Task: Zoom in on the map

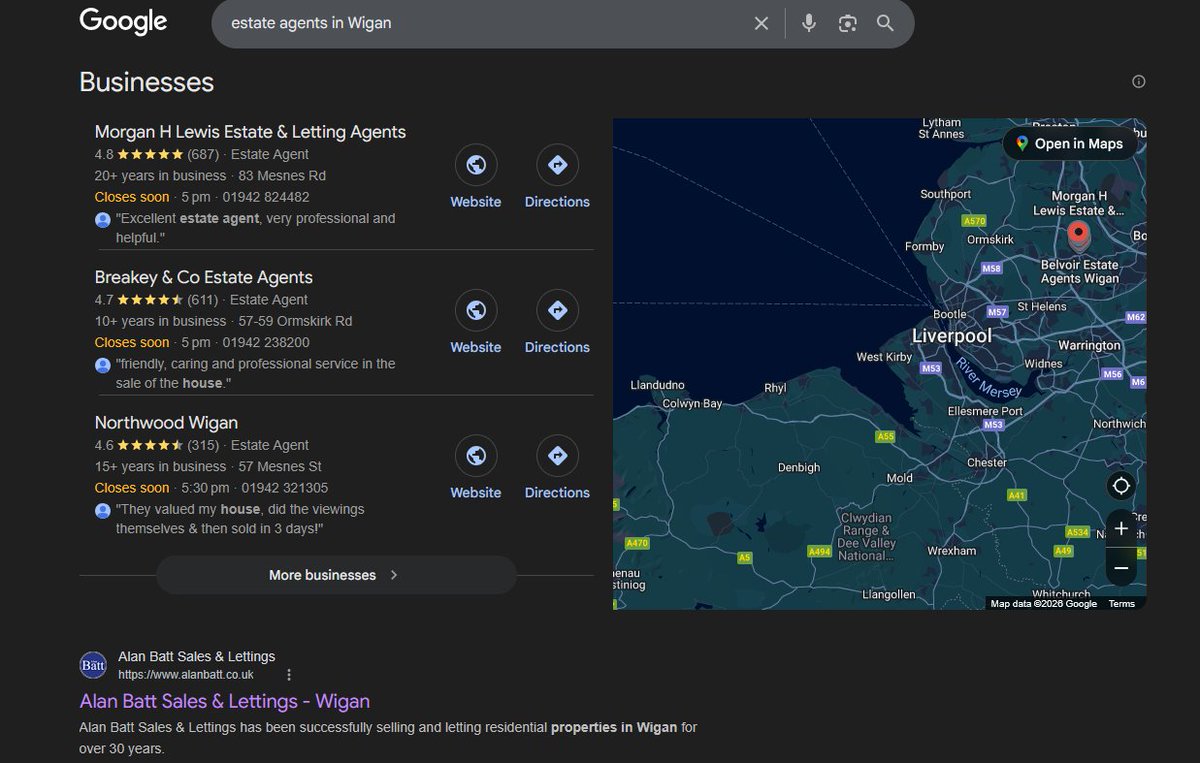Action: [x=1121, y=529]
